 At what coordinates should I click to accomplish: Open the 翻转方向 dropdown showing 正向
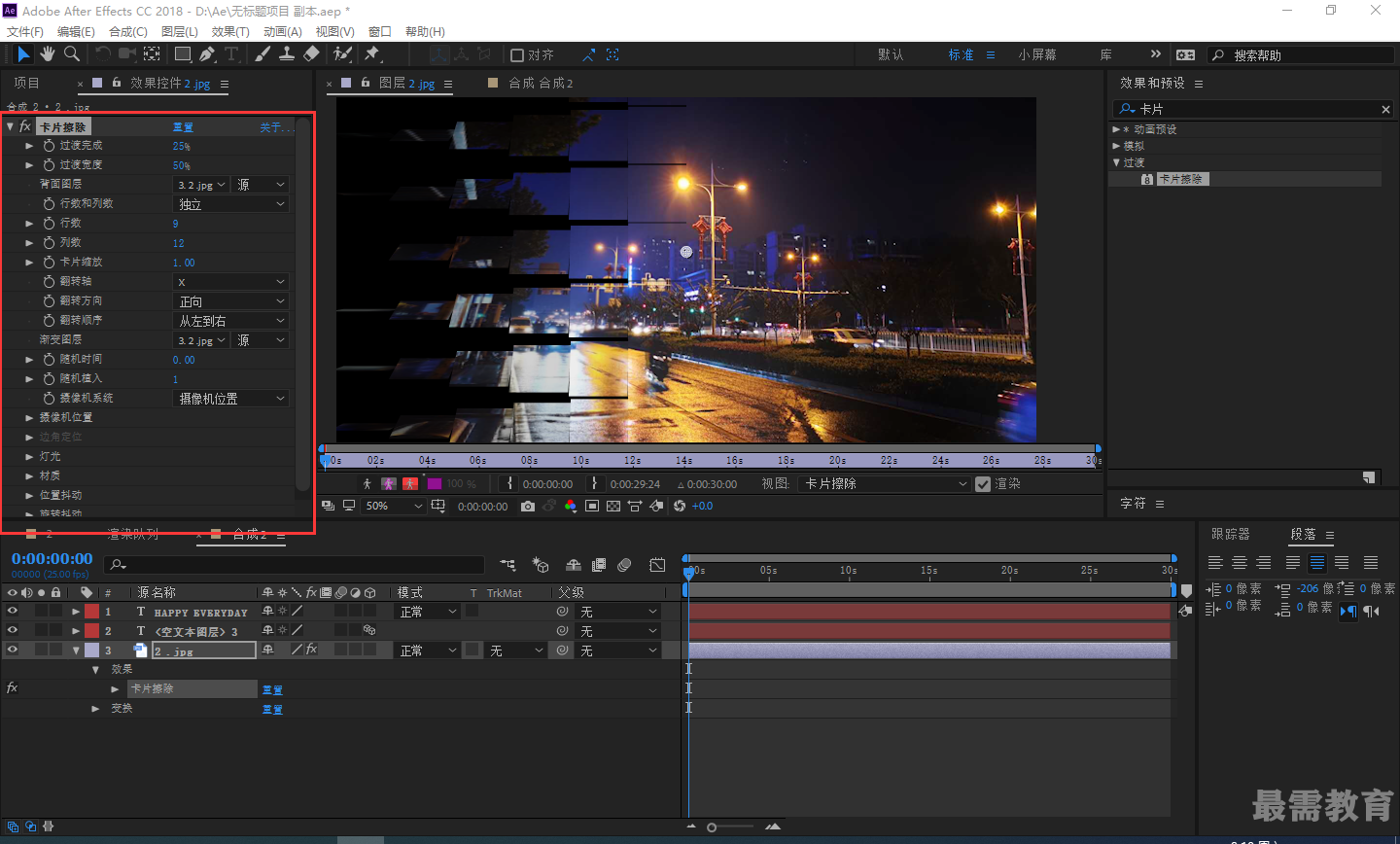(231, 301)
